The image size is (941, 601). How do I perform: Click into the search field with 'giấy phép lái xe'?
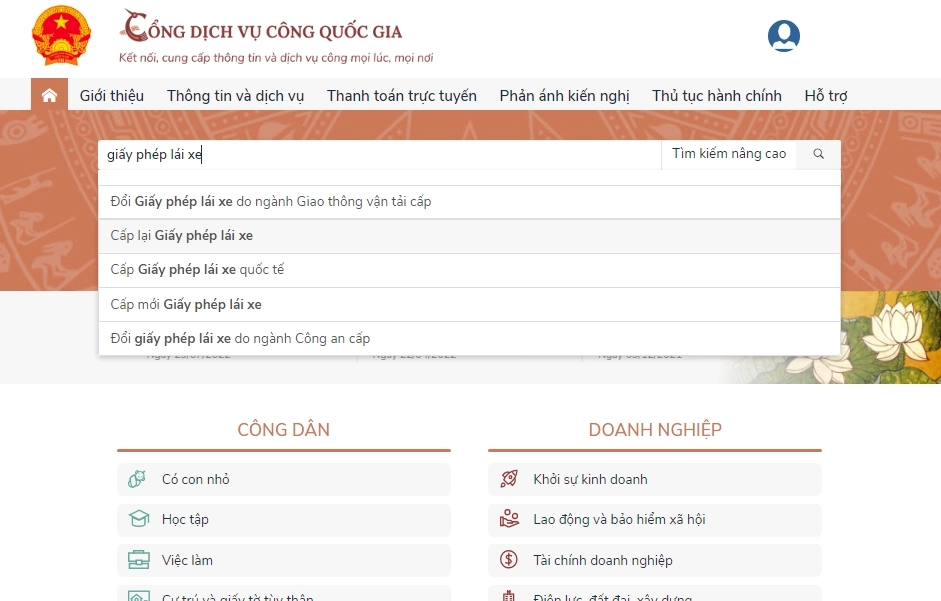[x=379, y=155]
